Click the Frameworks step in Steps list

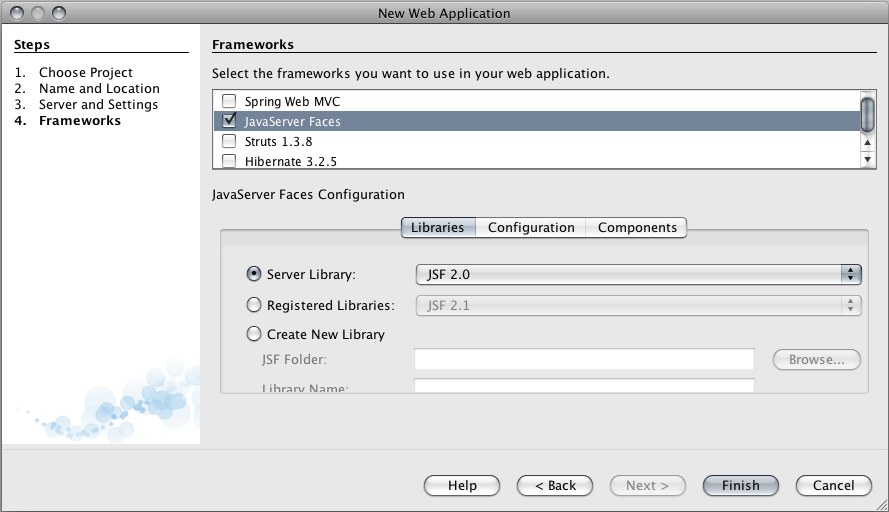pyautogui.click(x=80, y=121)
